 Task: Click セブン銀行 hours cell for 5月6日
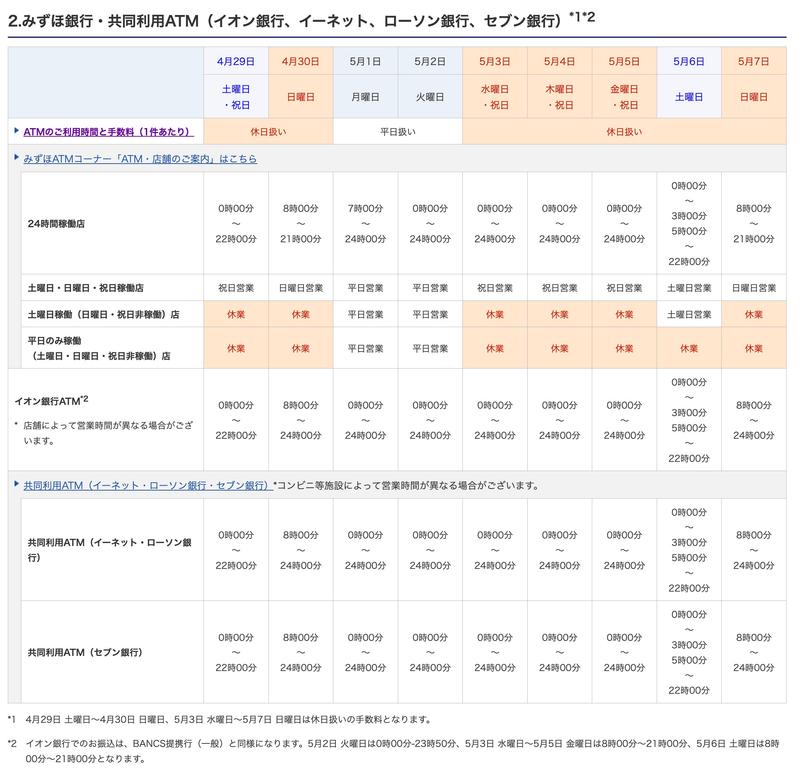click(689, 652)
